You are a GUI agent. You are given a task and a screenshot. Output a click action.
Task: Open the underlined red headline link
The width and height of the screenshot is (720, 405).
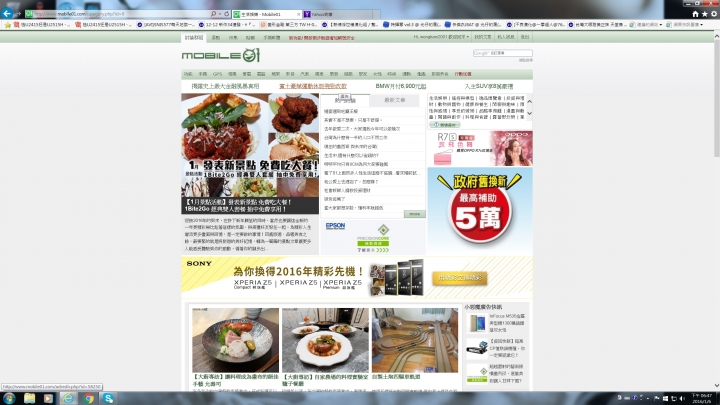[x=313, y=86]
